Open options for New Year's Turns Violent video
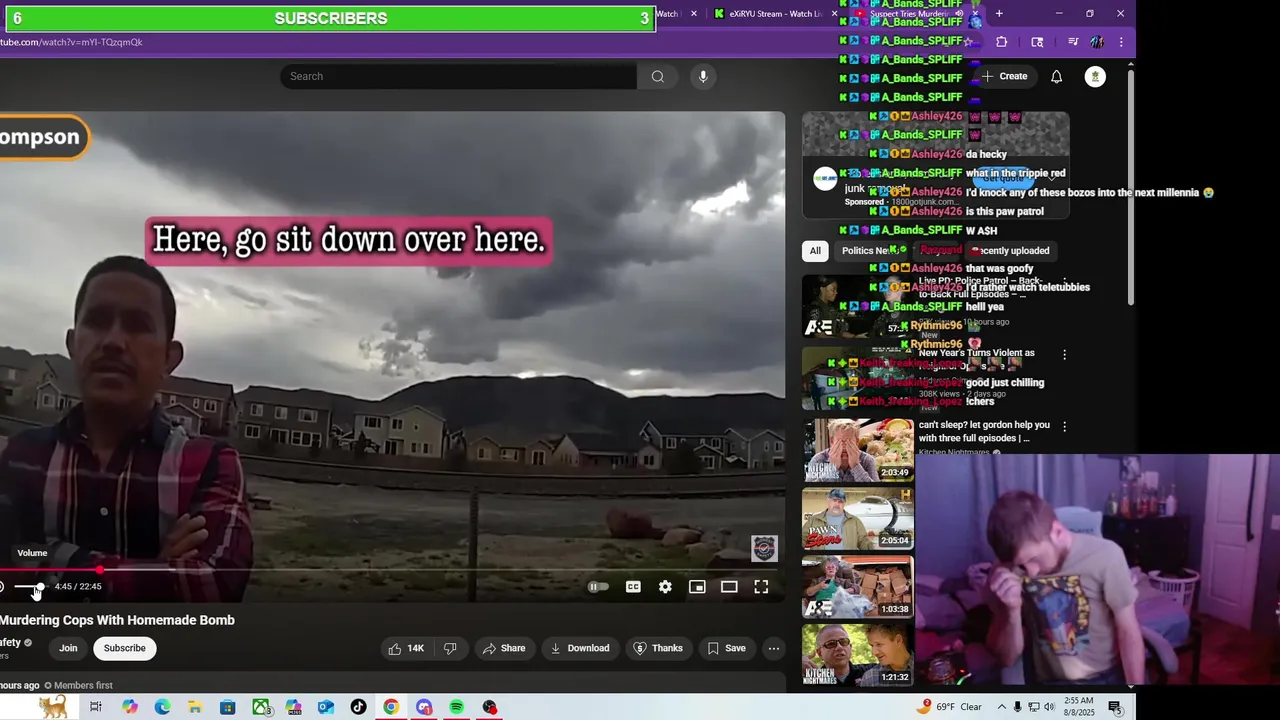 pos(1064,355)
